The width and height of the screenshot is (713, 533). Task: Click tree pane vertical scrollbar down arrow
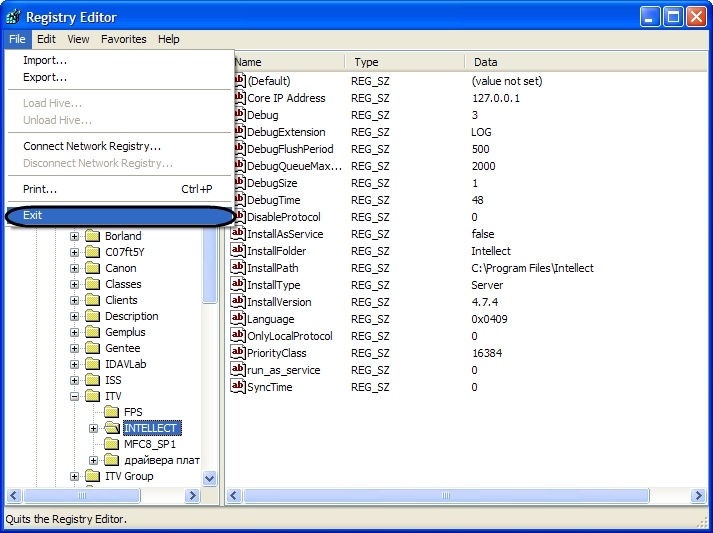click(209, 479)
